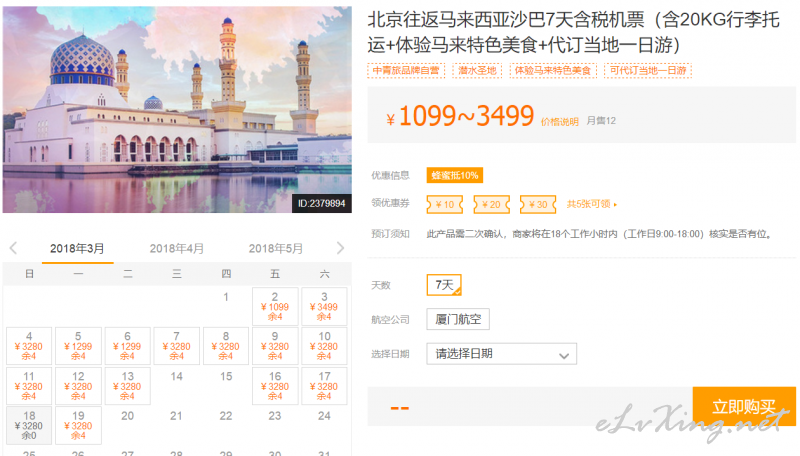Click the 立即购买 buy button

(744, 407)
